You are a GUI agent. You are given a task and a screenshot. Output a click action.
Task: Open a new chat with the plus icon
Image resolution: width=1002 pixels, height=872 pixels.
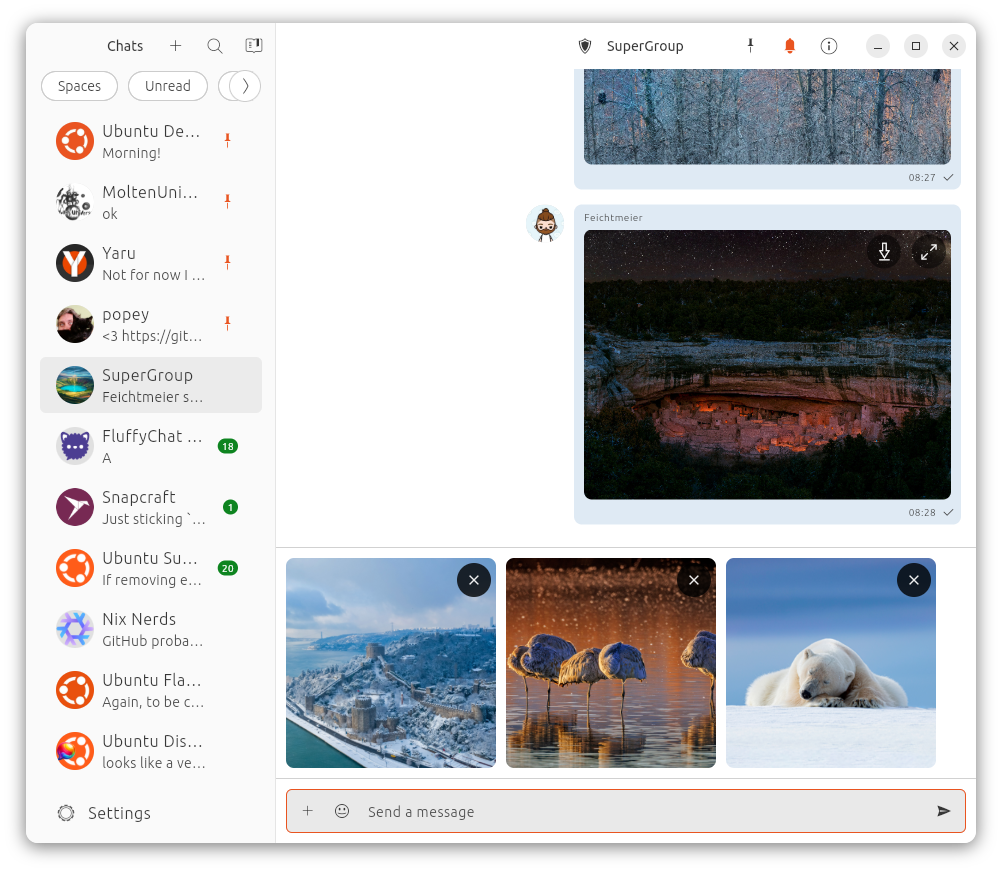pyautogui.click(x=176, y=46)
